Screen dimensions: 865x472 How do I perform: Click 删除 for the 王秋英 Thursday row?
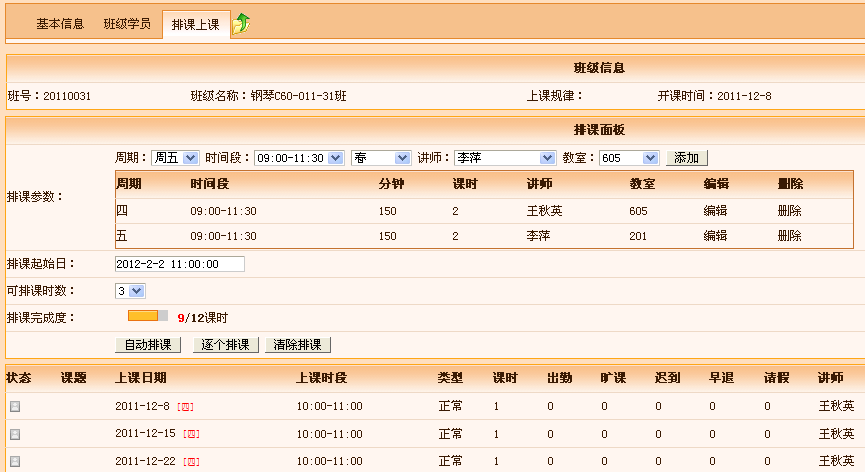(x=789, y=211)
